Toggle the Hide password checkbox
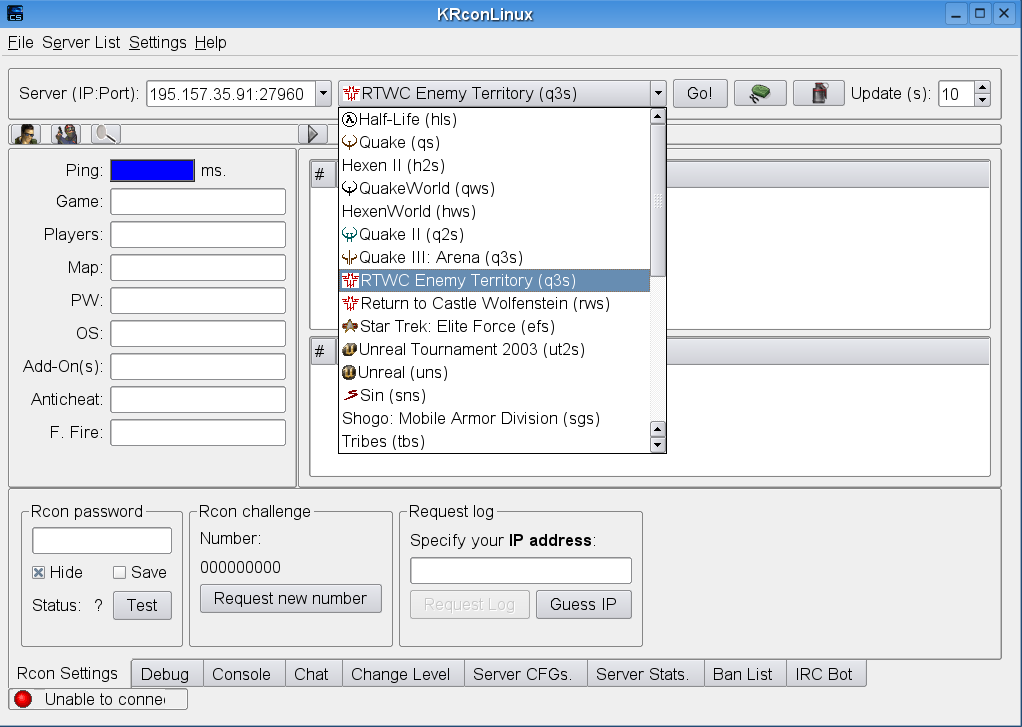1022x727 pixels. (x=38, y=572)
